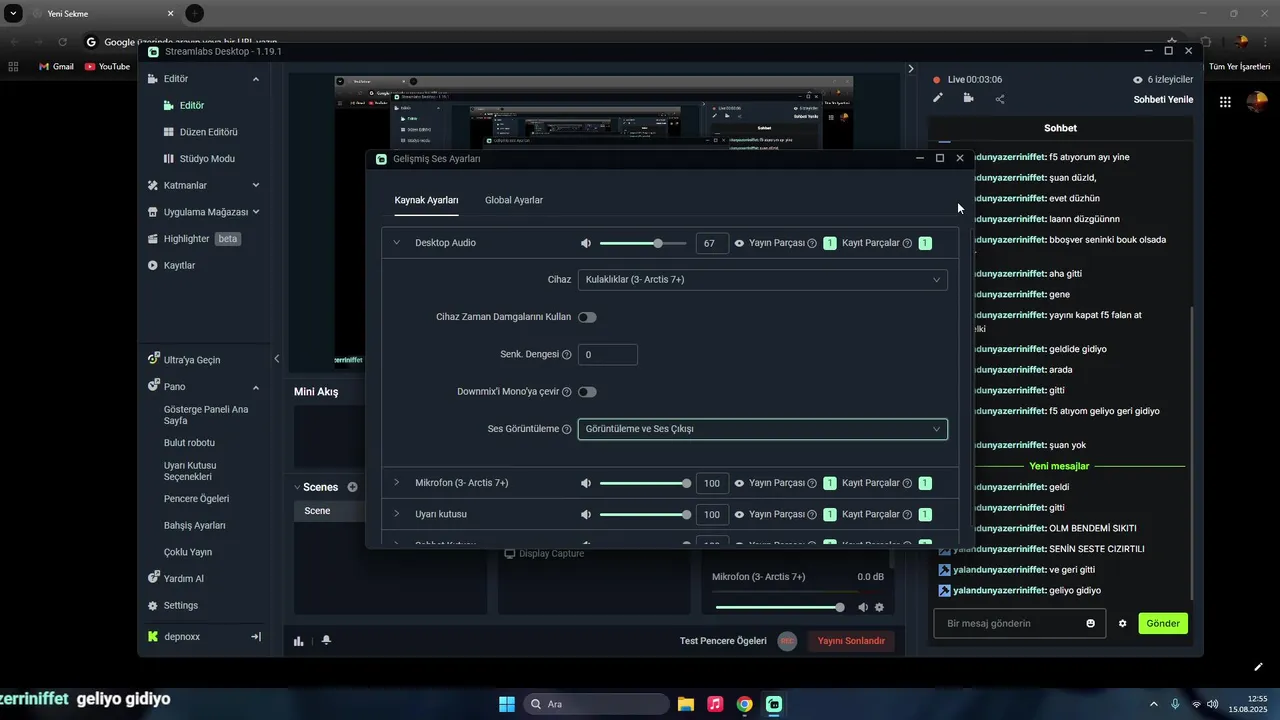Expand the Katmanlar sidebar menu
1280x720 pixels.
[255, 185]
